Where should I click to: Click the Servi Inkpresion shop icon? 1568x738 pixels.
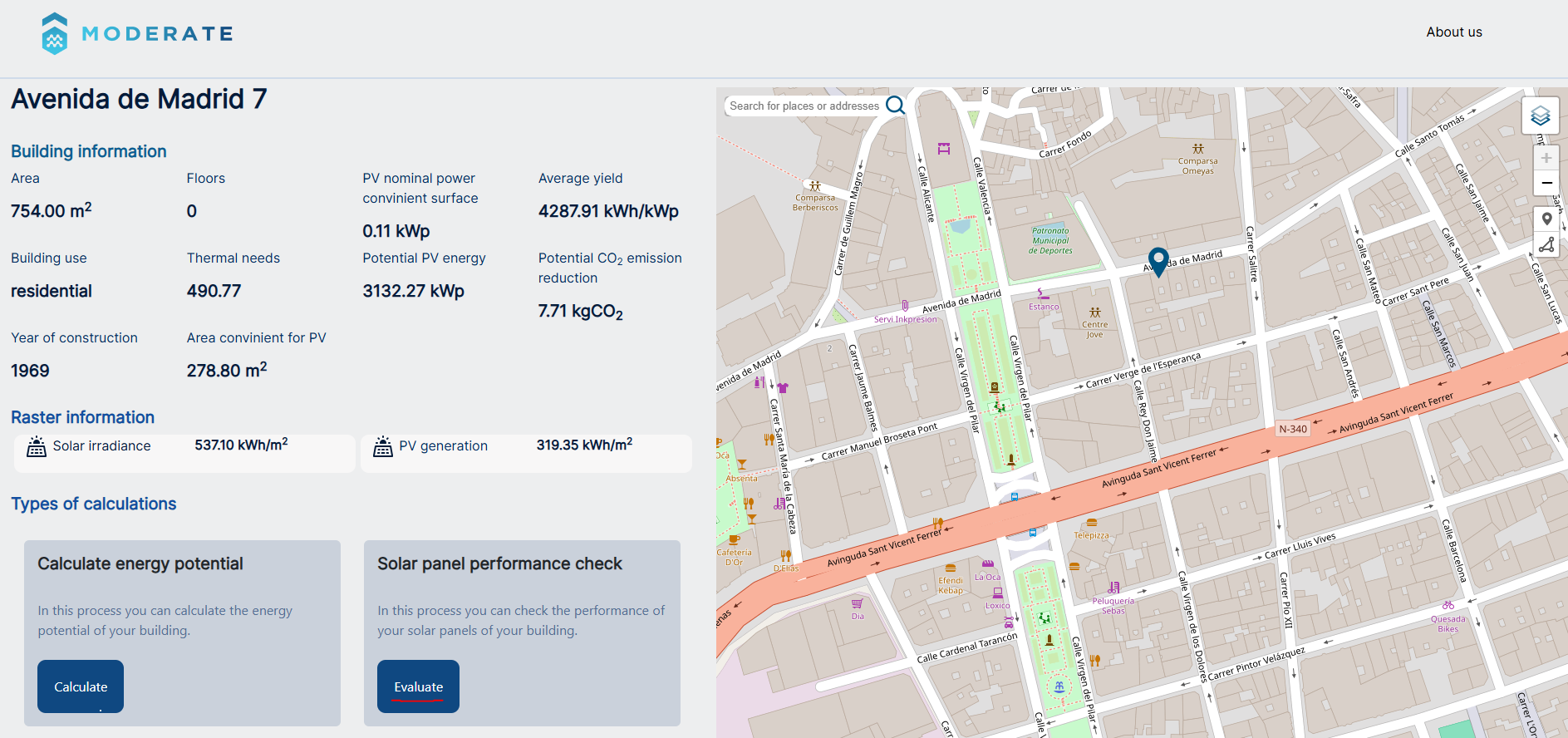(905, 306)
